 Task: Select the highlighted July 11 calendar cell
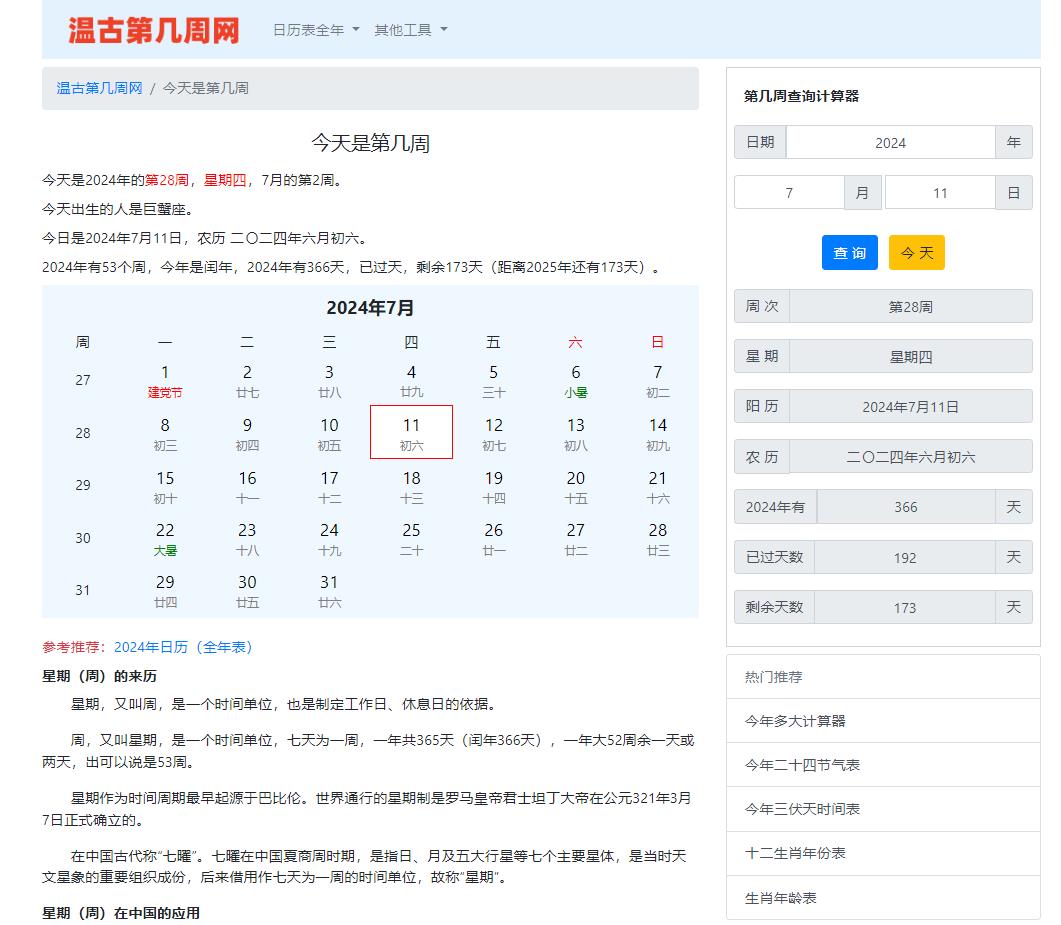pyautogui.click(x=411, y=432)
